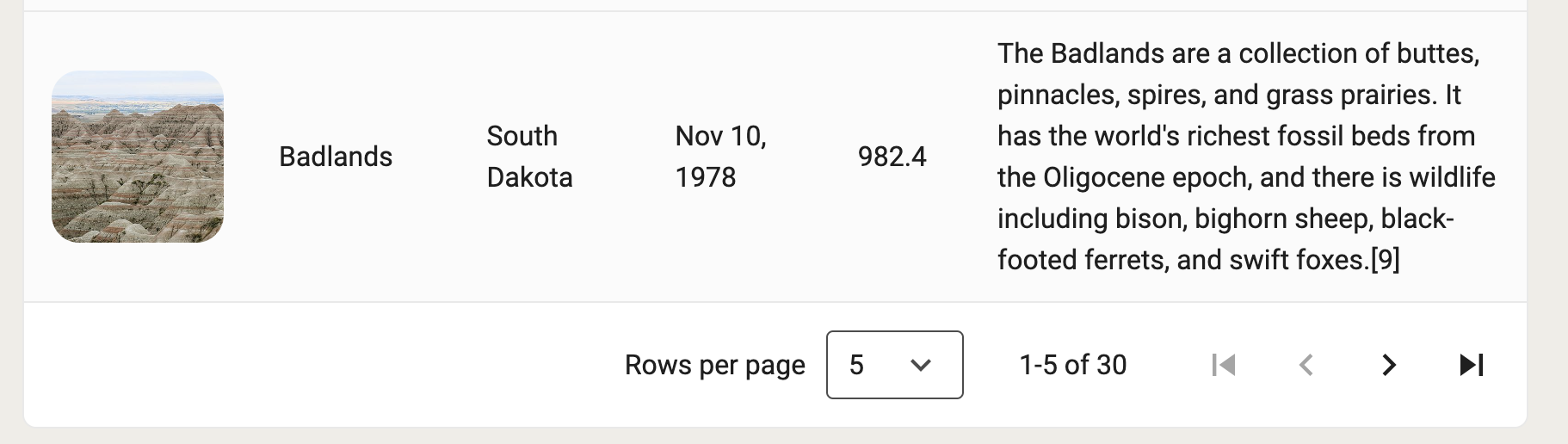Image resolution: width=1568 pixels, height=444 pixels.
Task: Open the Badlands landscape thumbnail
Action: (x=138, y=157)
